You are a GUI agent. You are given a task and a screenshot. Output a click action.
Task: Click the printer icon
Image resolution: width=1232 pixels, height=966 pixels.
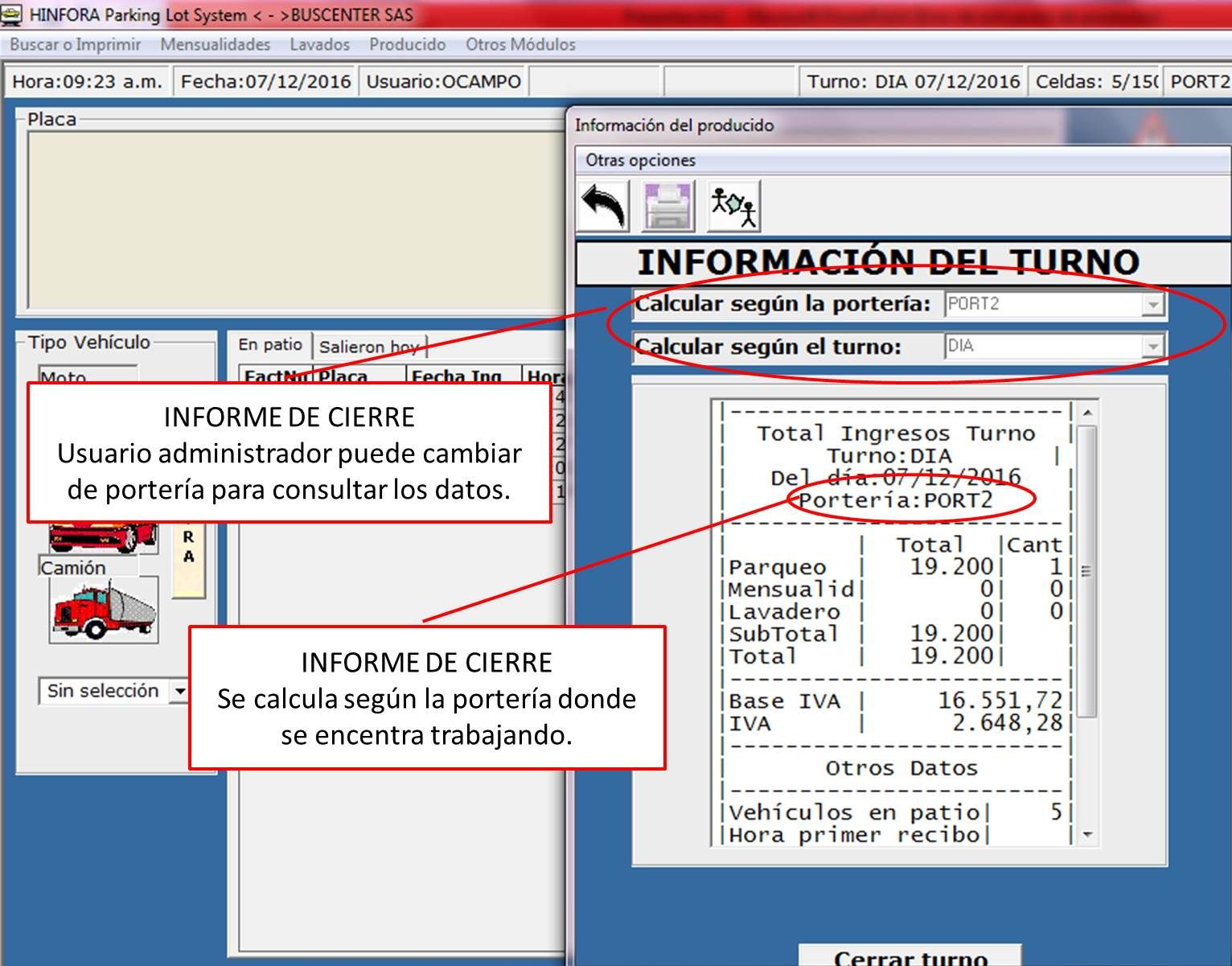point(667,207)
